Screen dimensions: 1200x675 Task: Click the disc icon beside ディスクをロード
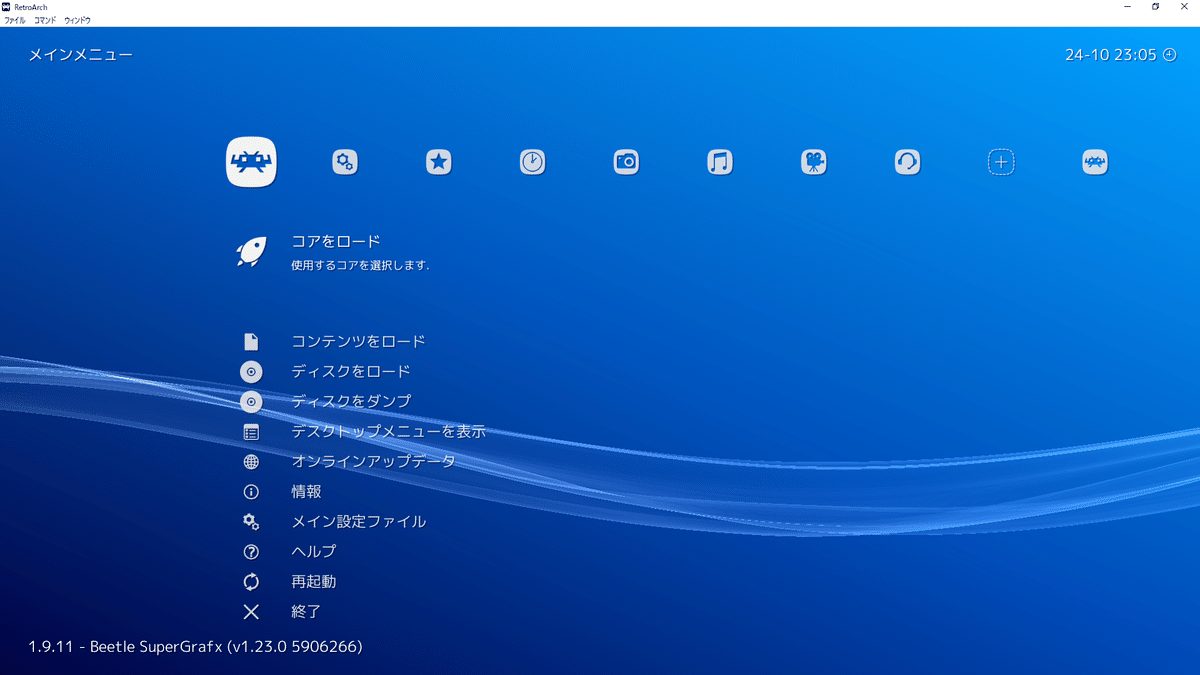click(251, 371)
